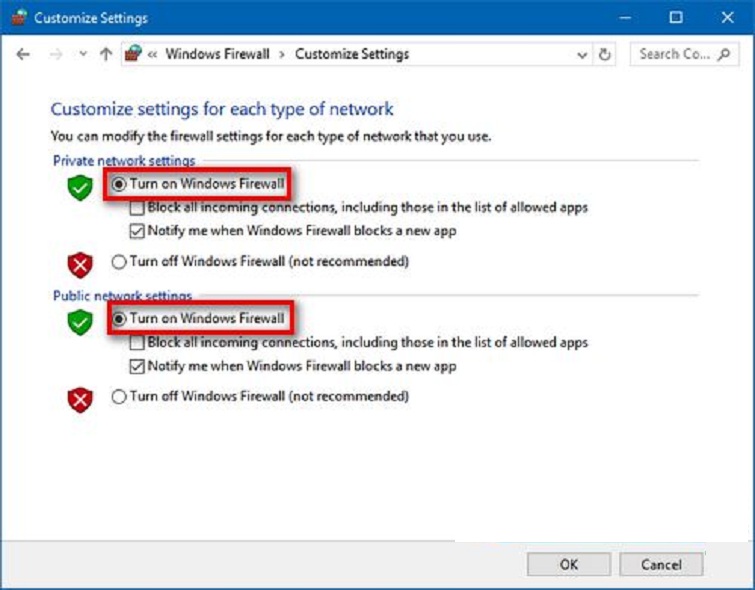The width and height of the screenshot is (755, 590).
Task: Toggle Notify me checkbox under Public network
Action: click(138, 366)
